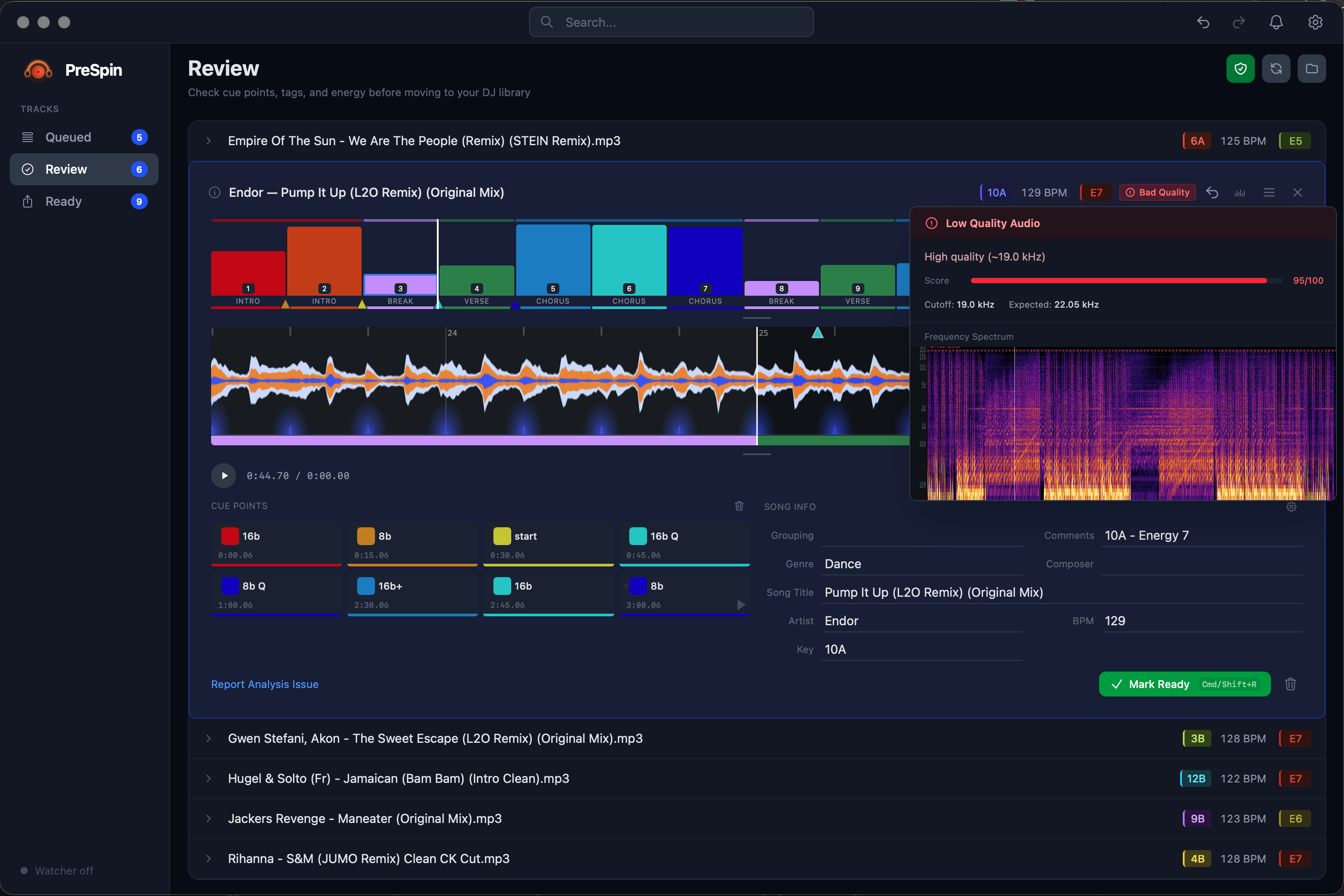Expand Gwen Stefani Sweet Escape track
Image resolution: width=1344 pixels, height=896 pixels.
208,738
